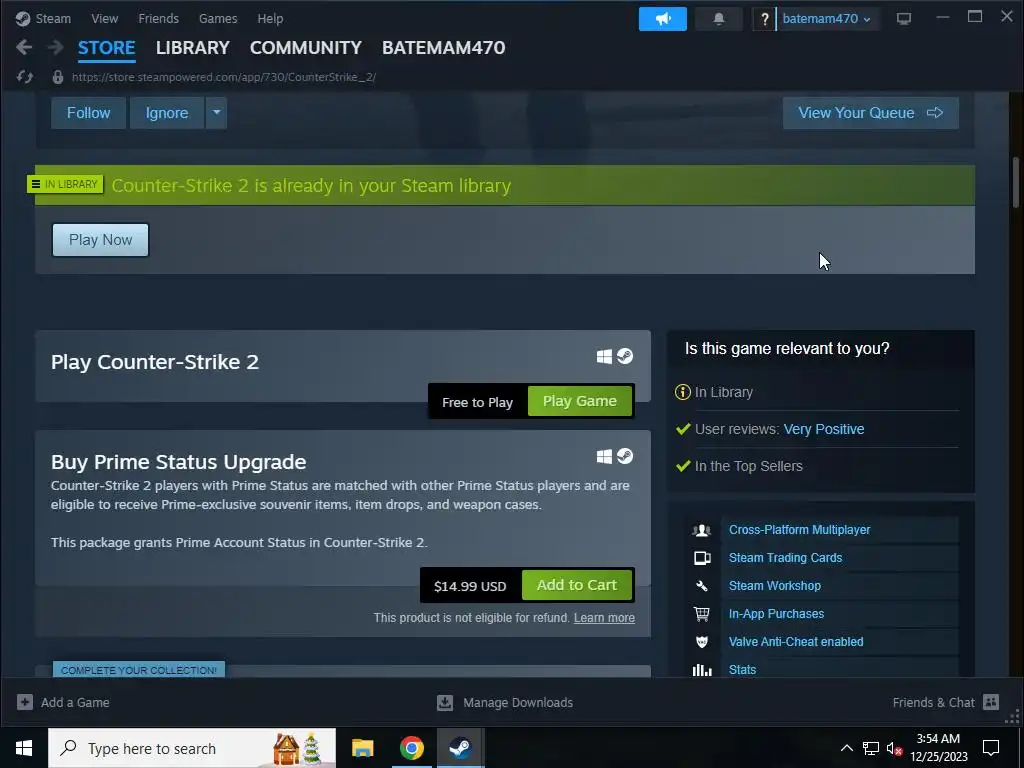Screen dimensions: 1024x768
Task: Click the Stats bar chart icon
Action: 701,670
